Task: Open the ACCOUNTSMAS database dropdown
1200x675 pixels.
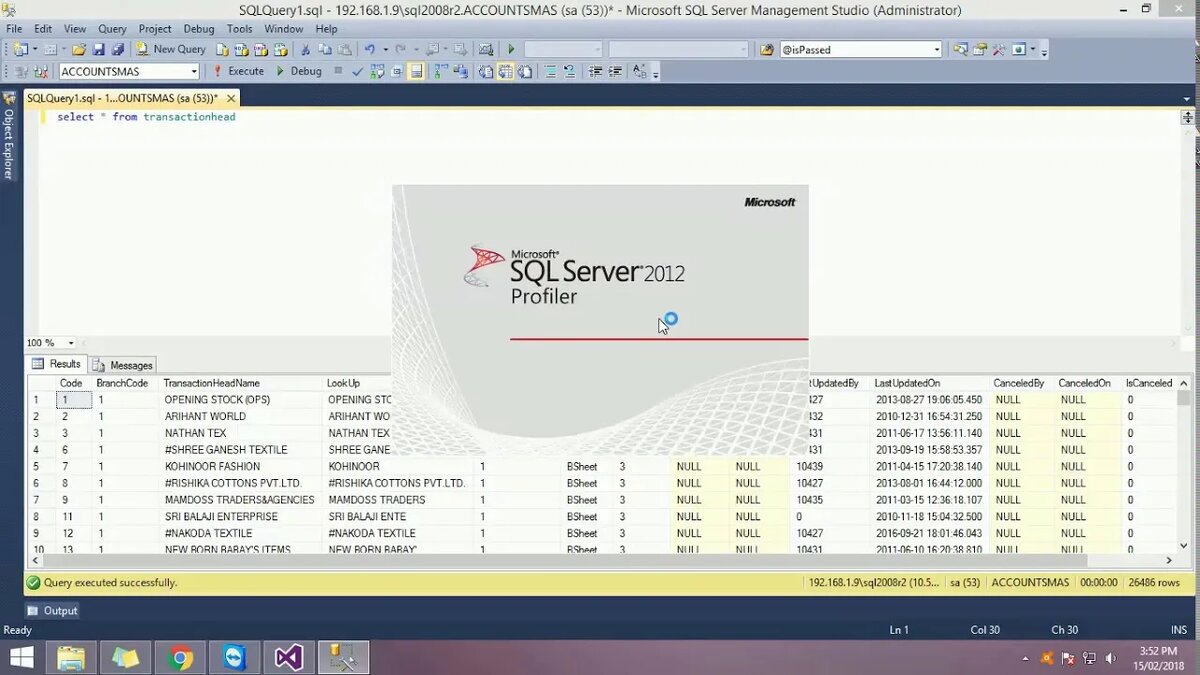Action: click(129, 71)
